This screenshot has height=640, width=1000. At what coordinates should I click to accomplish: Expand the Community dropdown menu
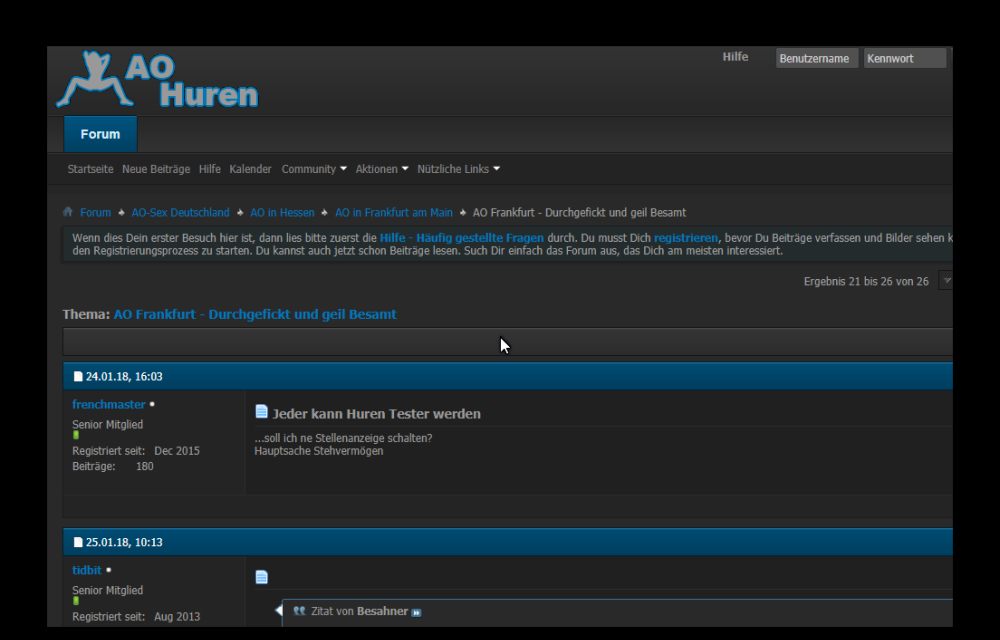pos(314,169)
